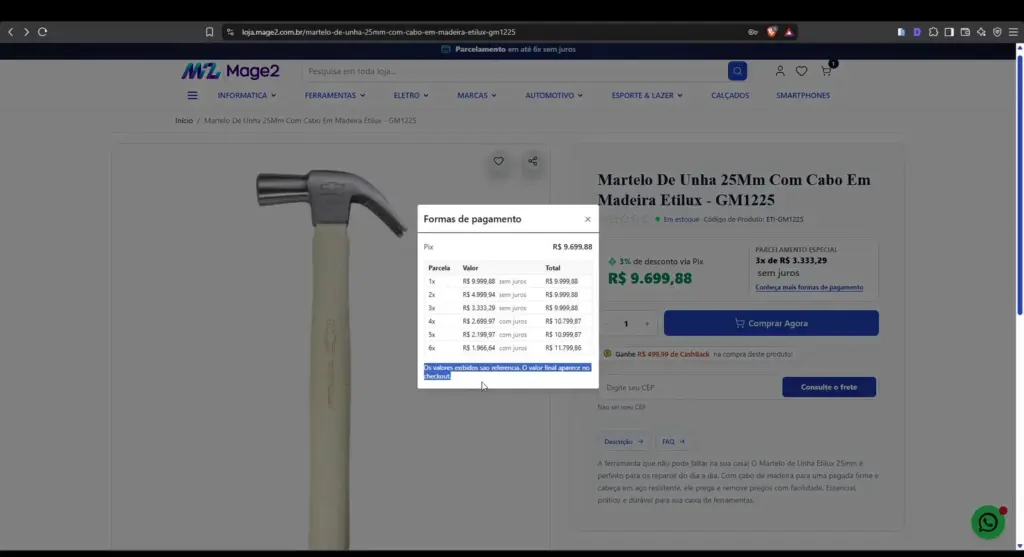Open WhatsApp chat bubble
Viewport: 1024px width, 557px height.
click(x=988, y=522)
